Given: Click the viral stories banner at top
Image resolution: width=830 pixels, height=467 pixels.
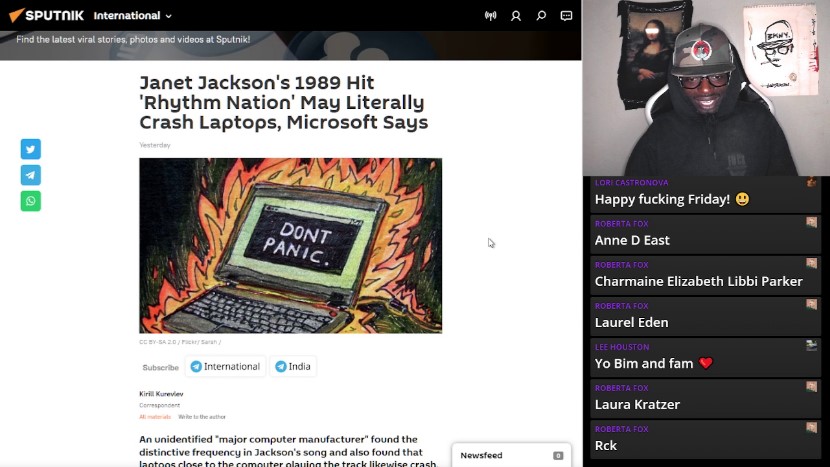Looking at the screenshot, I should (x=290, y=42).
